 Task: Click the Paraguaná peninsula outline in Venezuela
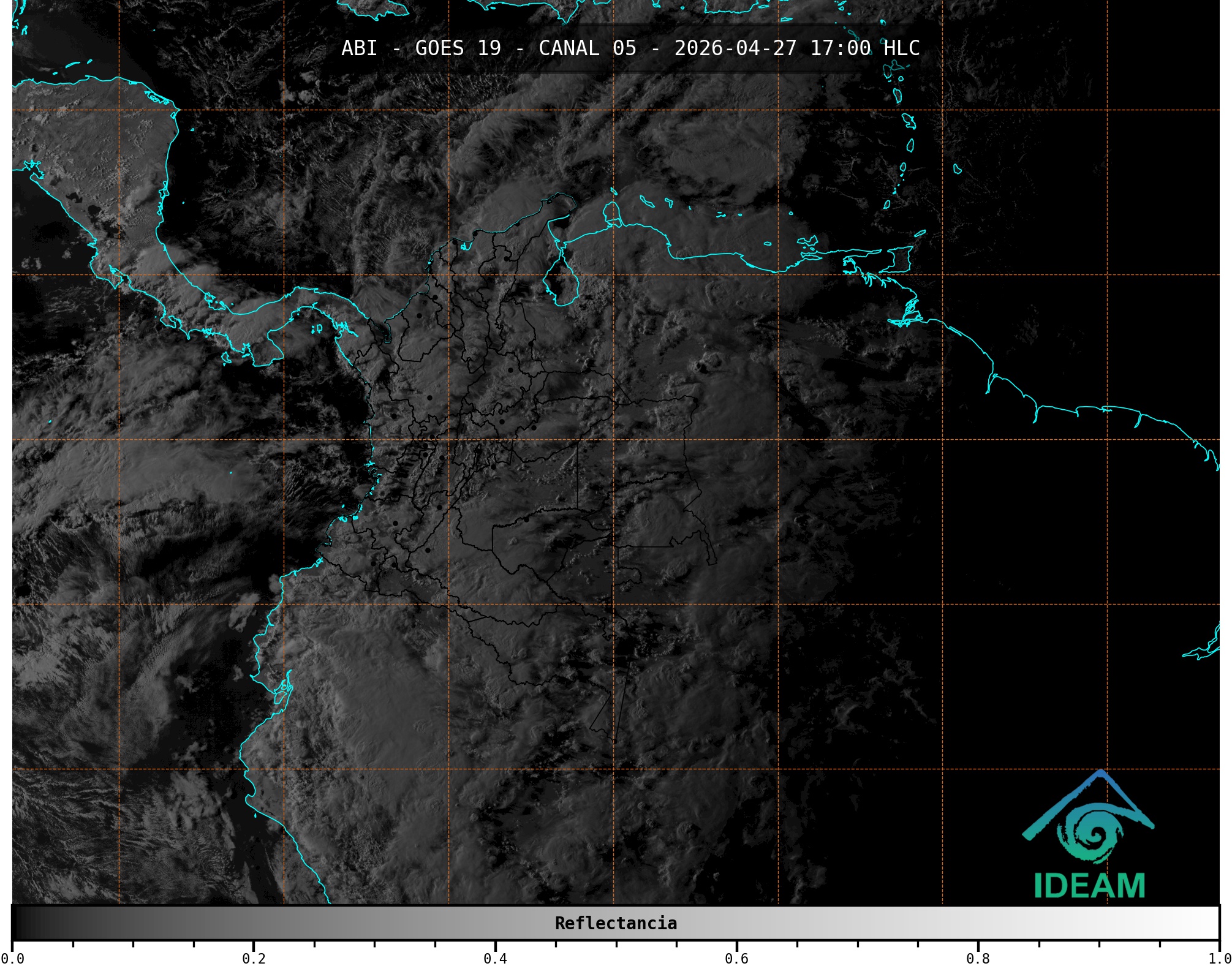(x=611, y=213)
